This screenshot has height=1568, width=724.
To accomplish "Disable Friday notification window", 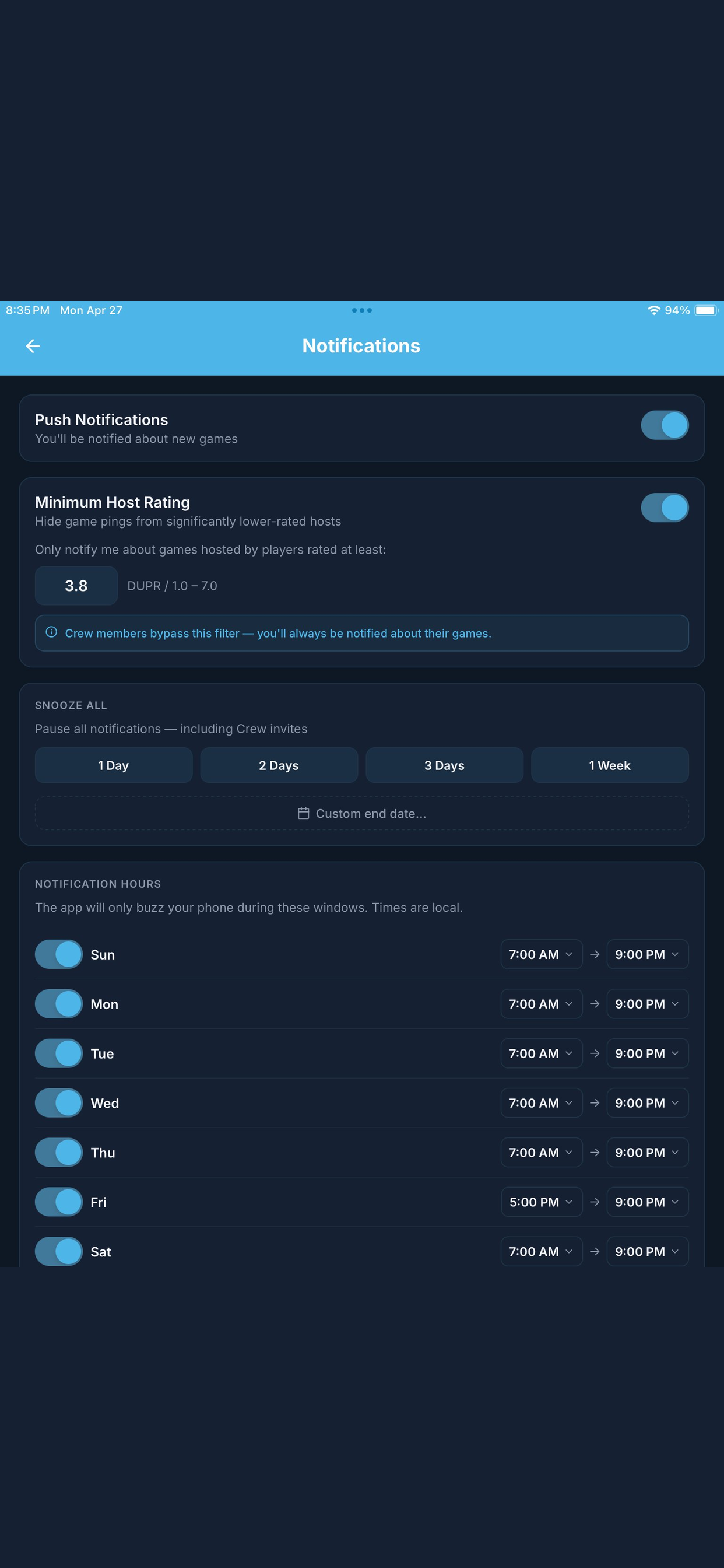I will click(58, 1202).
